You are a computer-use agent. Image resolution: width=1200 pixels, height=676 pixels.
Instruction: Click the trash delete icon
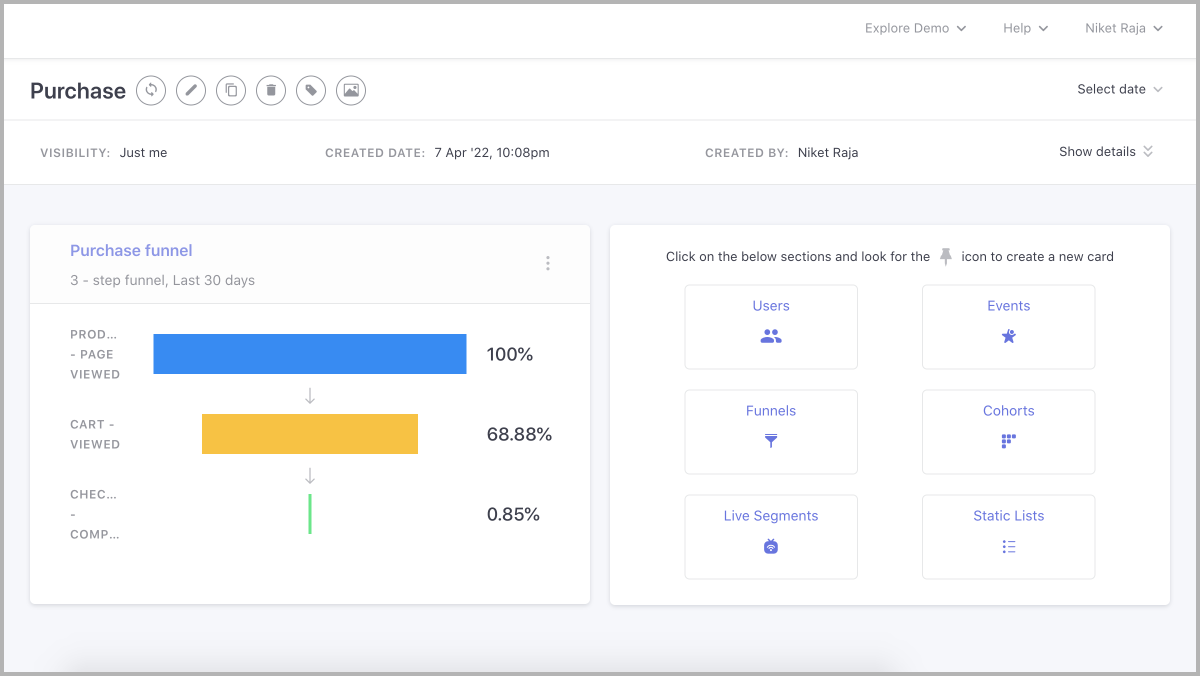click(x=271, y=91)
